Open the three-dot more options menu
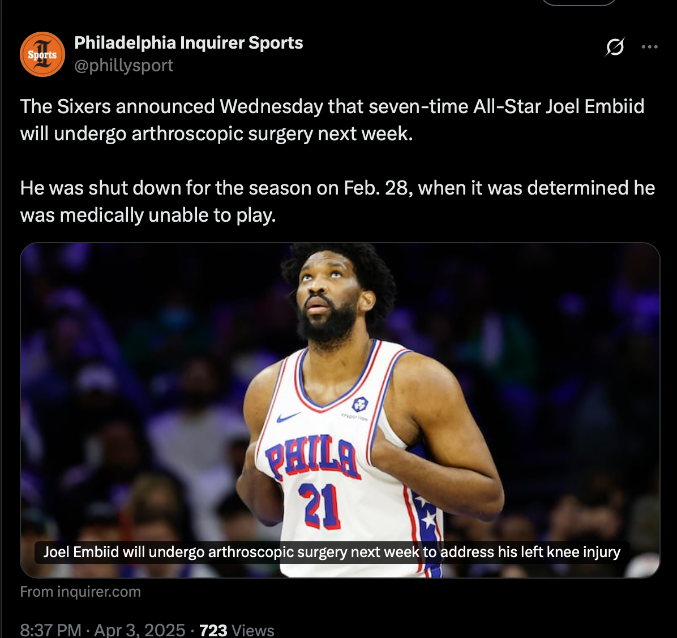Viewport: 677px width, 638px height. [x=649, y=47]
